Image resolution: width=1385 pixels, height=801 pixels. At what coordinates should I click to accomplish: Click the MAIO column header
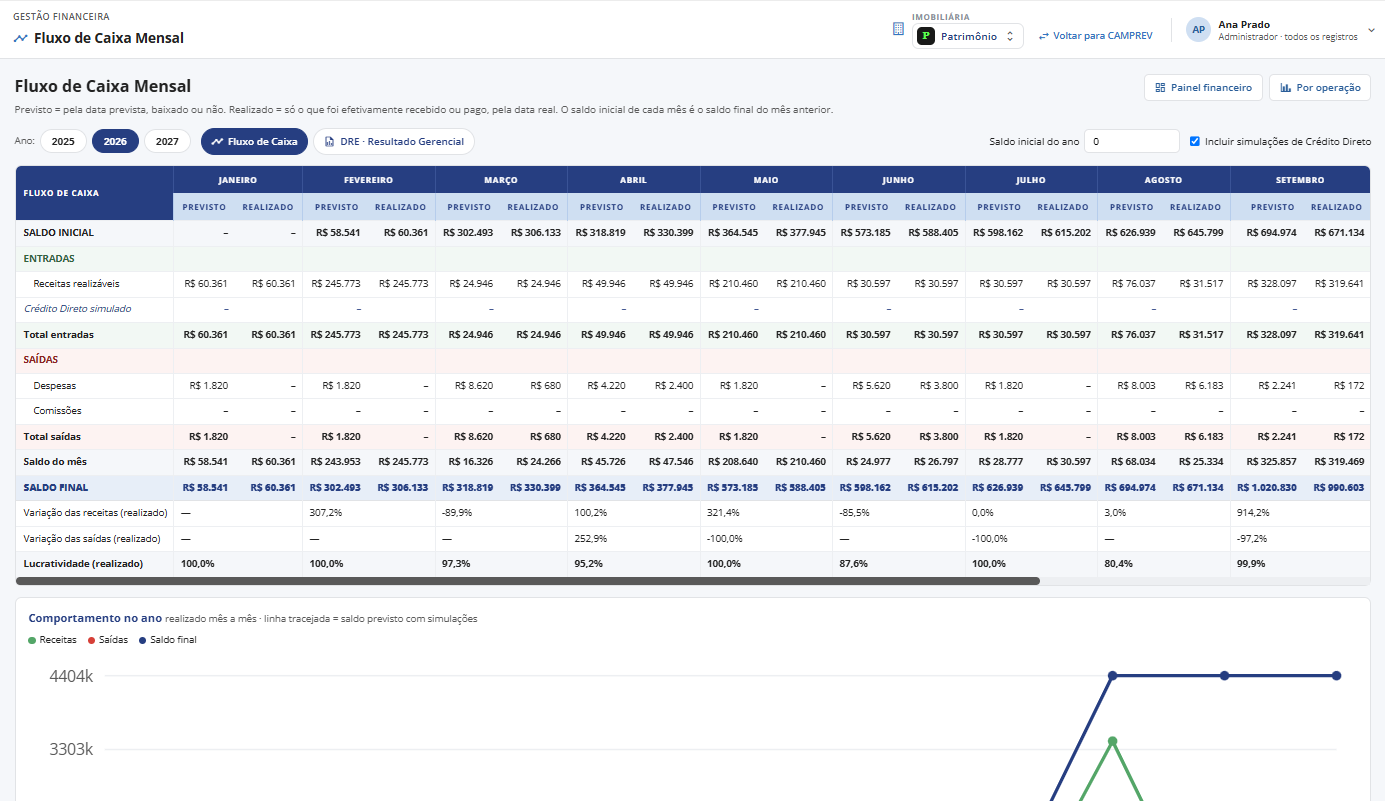[x=766, y=180]
